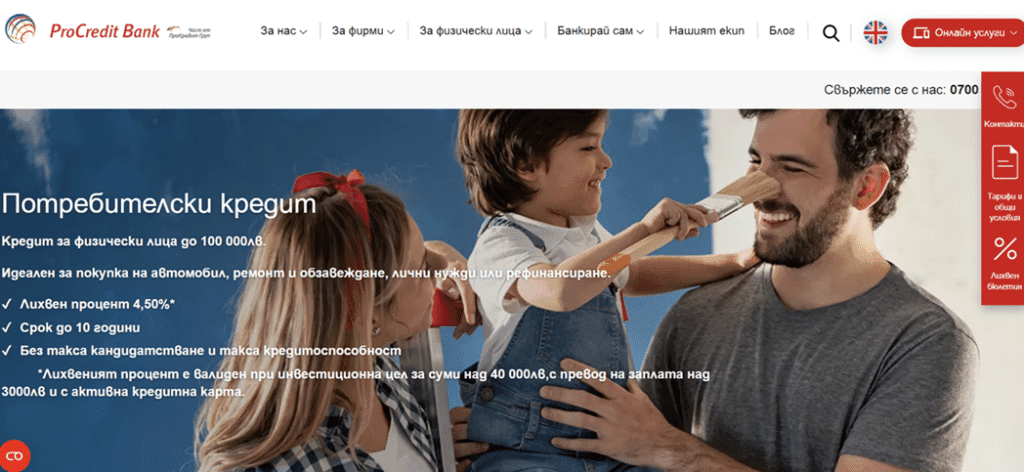Open the Онлайн услуги button
Viewport: 1024px width, 472px height.
tap(963, 33)
